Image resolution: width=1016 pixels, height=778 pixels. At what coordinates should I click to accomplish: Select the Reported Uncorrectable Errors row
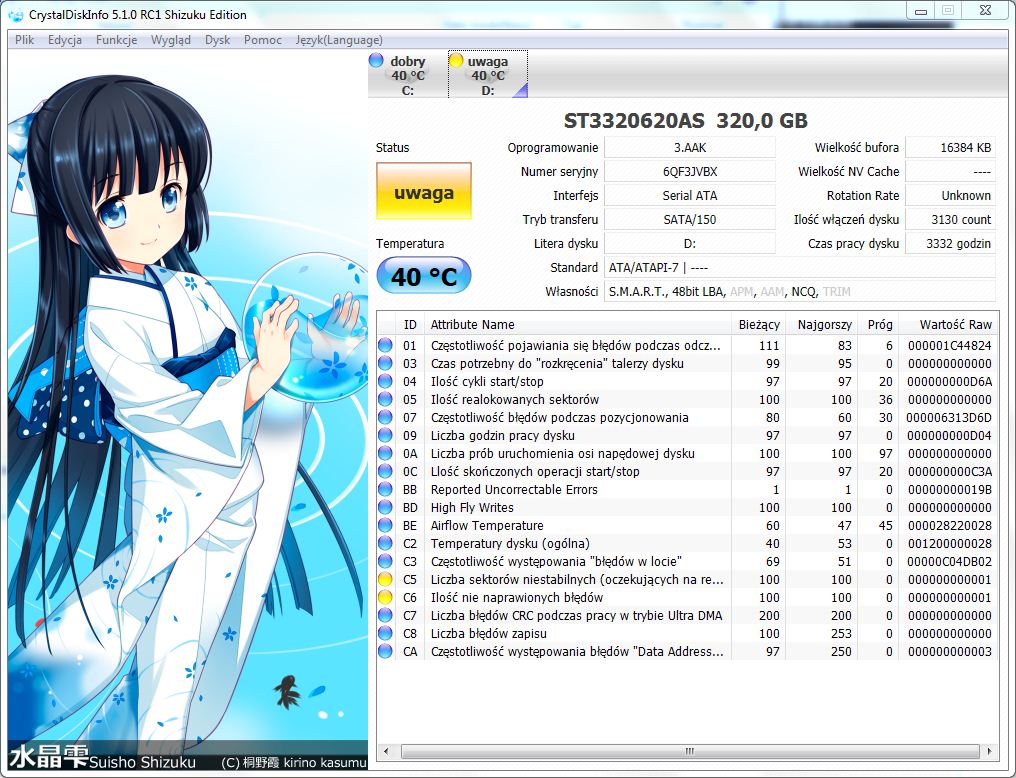[687, 490]
